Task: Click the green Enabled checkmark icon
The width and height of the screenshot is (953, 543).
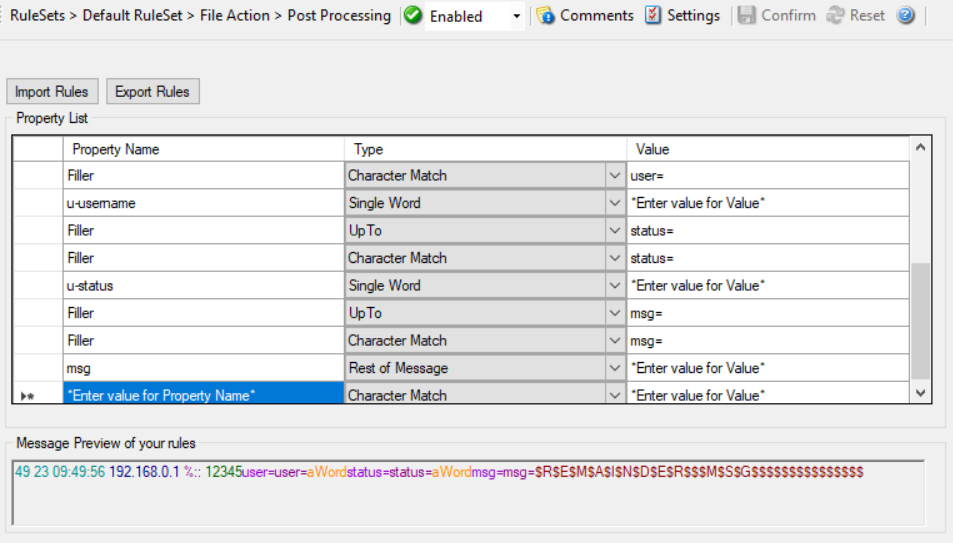Action: point(413,16)
